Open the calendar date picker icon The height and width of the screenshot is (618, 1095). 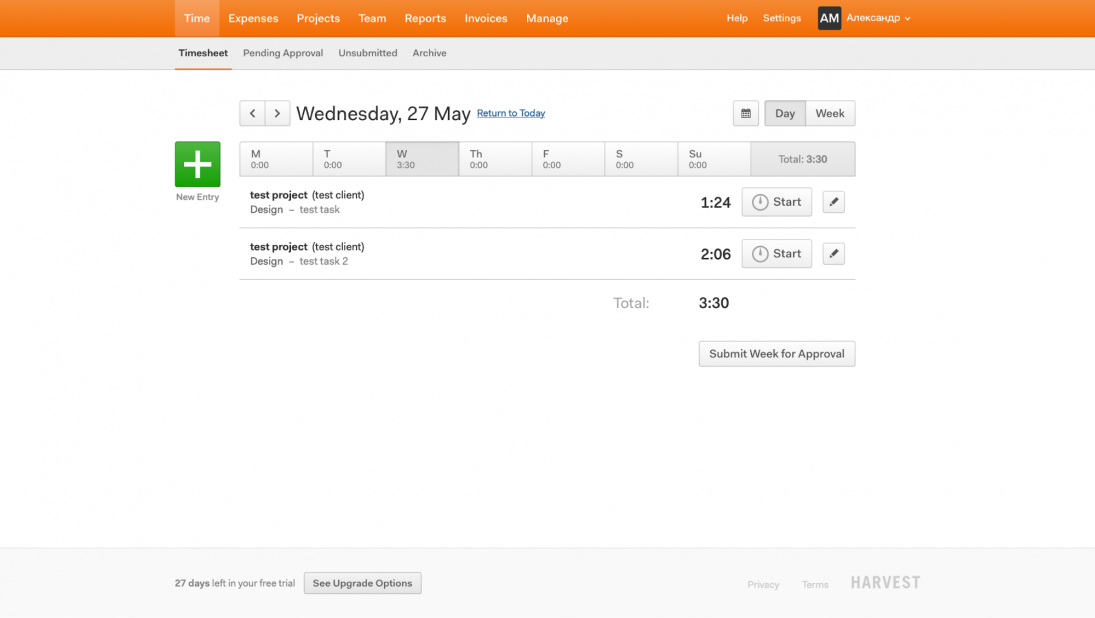pos(746,113)
